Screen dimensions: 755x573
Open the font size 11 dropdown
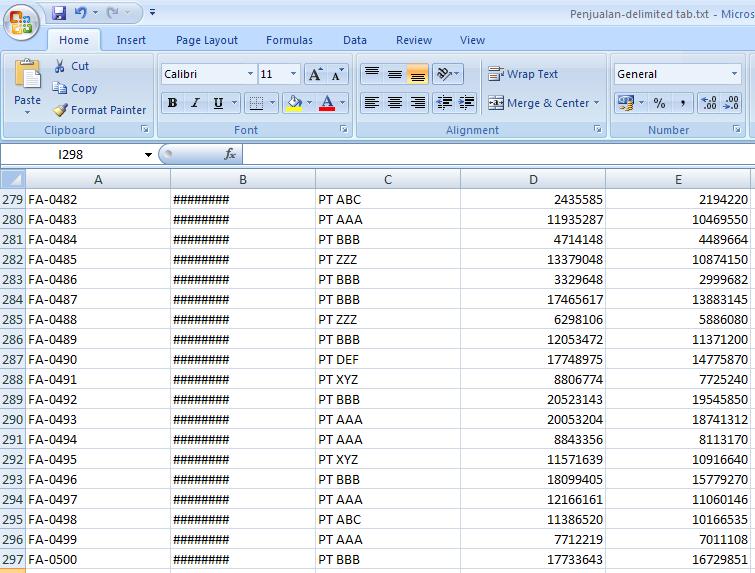point(293,74)
